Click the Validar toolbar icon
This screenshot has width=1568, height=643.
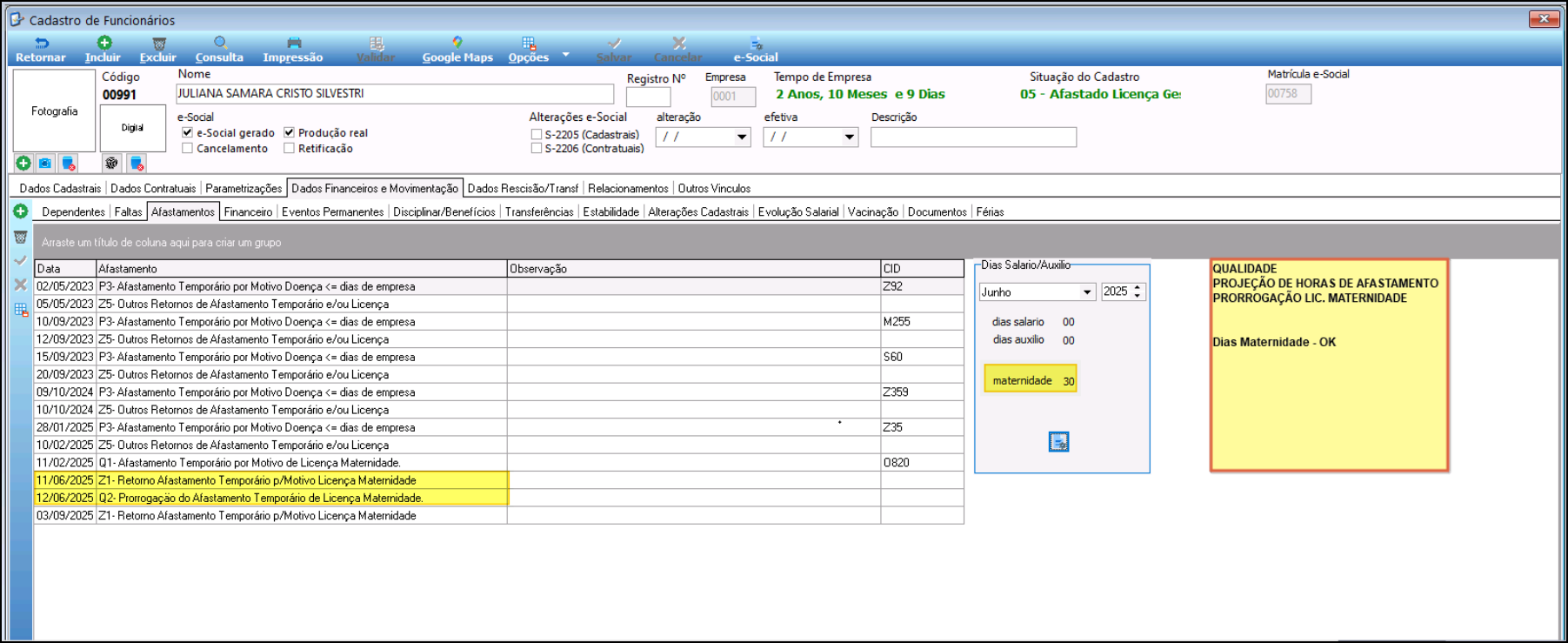point(376,43)
